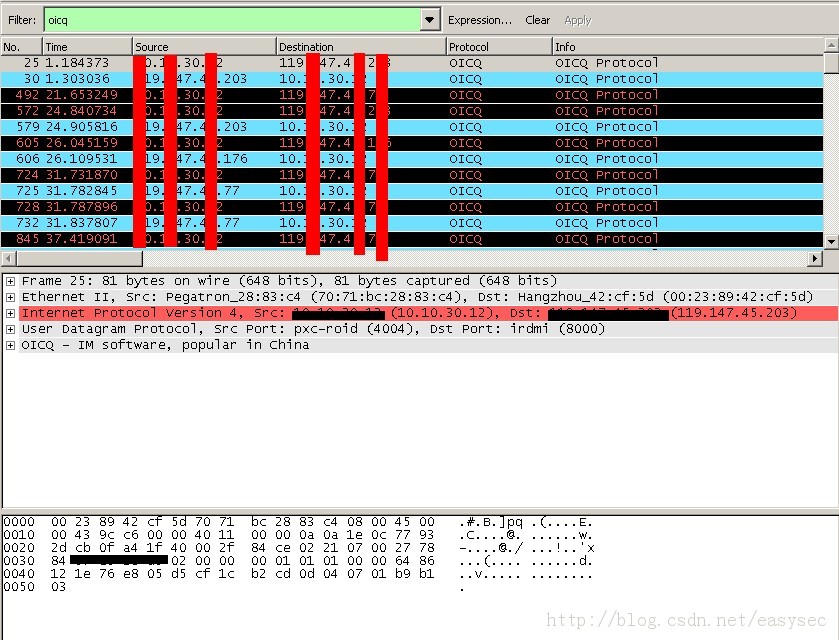The width and height of the screenshot is (839, 640).
Task: Click the horizontal scrollbar right arrow
Action: pos(814,258)
